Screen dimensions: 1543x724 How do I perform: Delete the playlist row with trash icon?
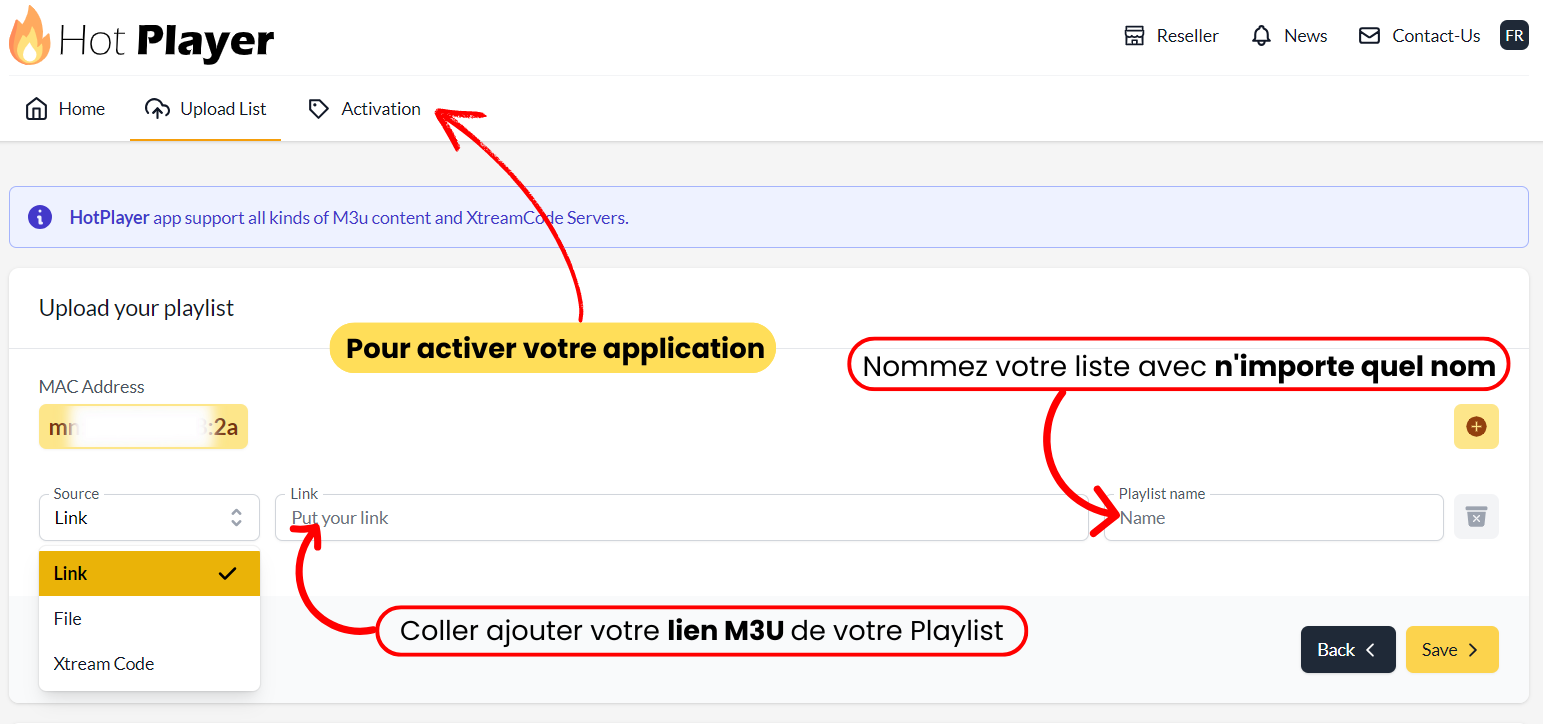(1476, 517)
